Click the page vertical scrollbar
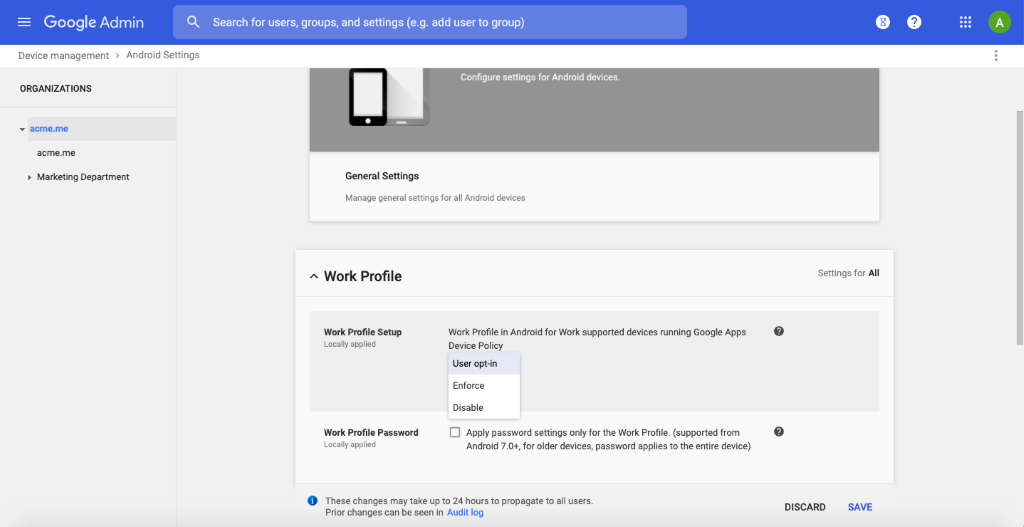The height and width of the screenshot is (527, 1024). (1019, 228)
